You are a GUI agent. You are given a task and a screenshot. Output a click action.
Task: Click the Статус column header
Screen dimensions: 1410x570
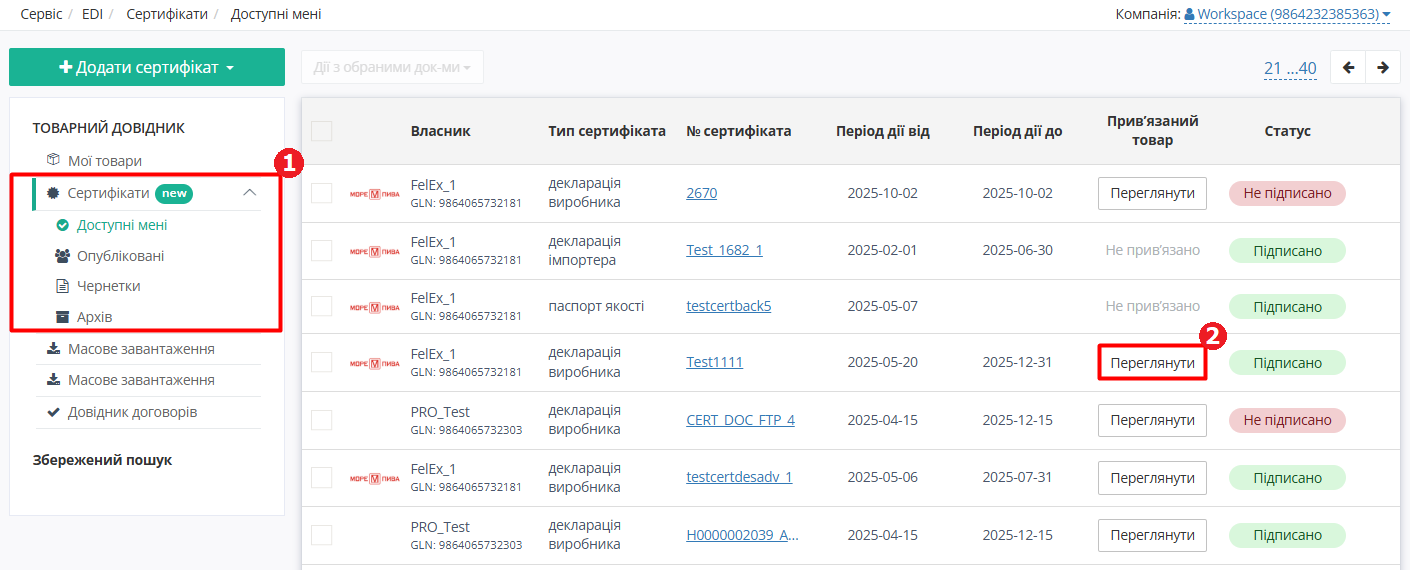click(1287, 131)
